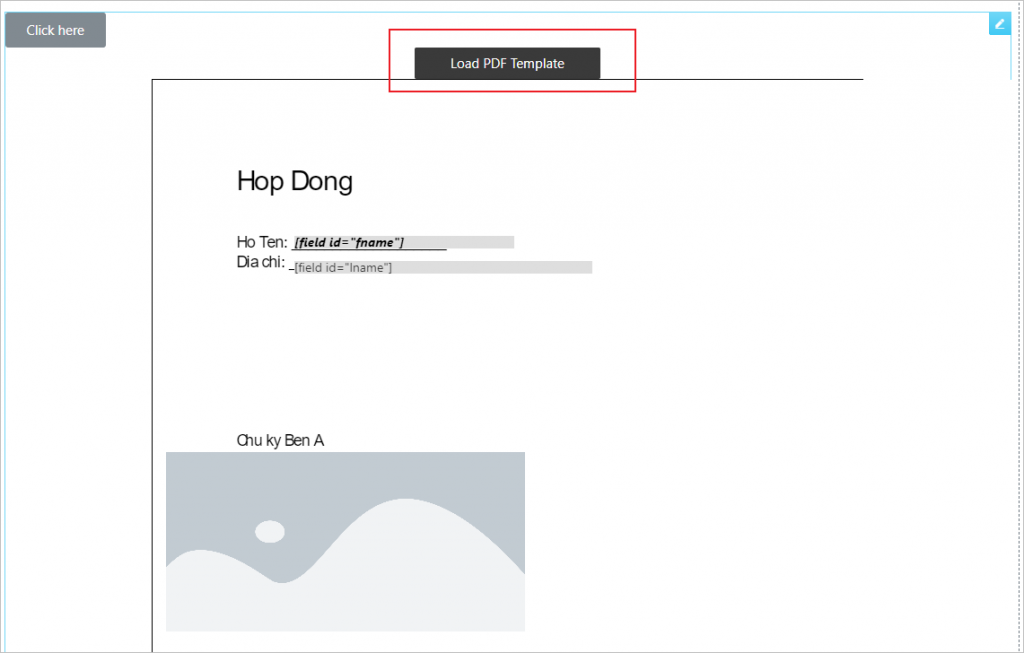Click the 'Dia chi:' label
The image size is (1024, 653).
tap(261, 262)
